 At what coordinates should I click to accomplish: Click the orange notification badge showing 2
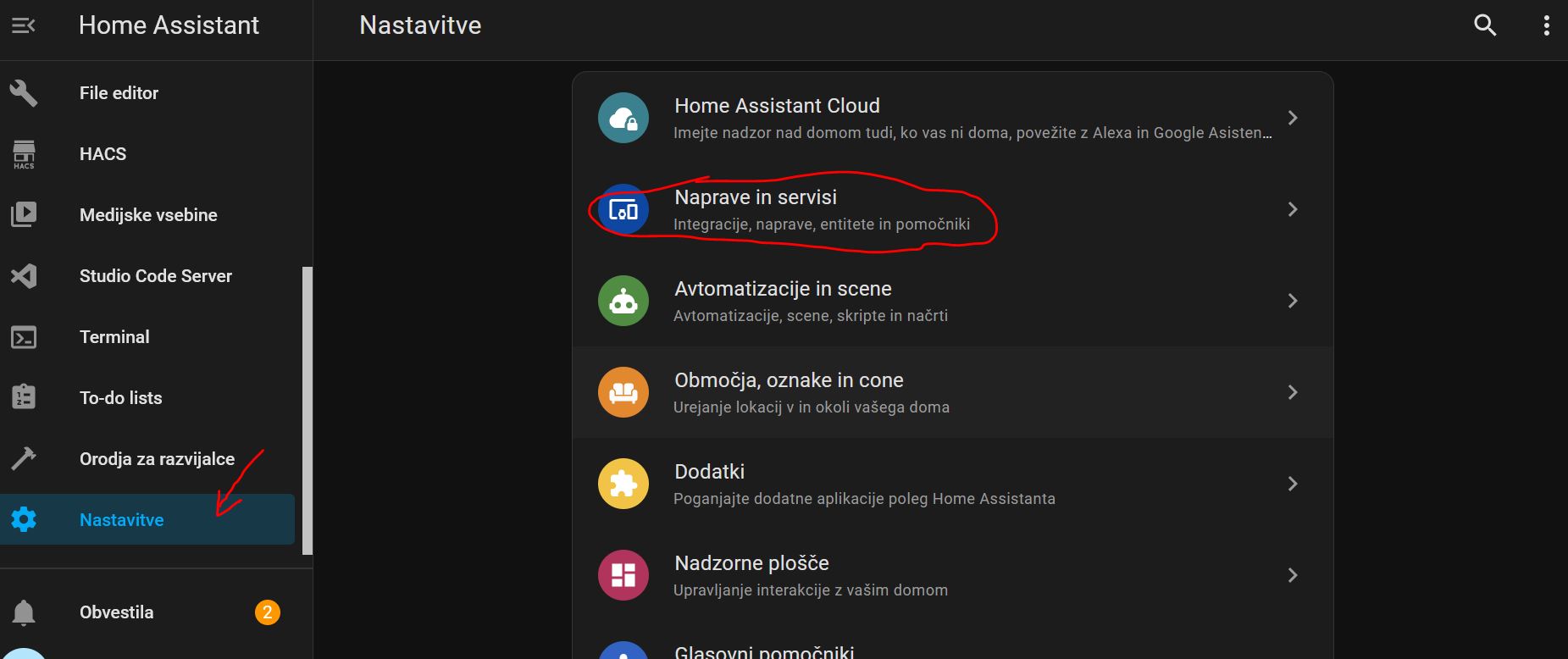268,612
